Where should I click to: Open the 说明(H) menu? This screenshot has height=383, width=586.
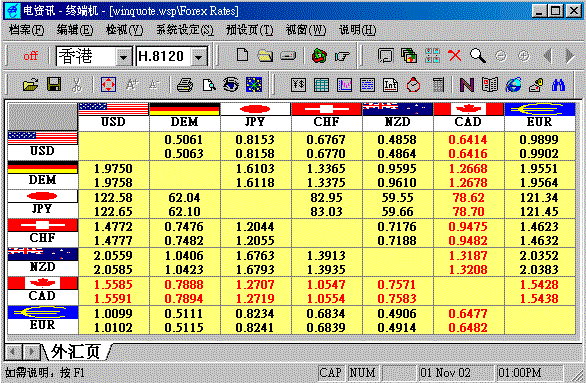(358, 30)
